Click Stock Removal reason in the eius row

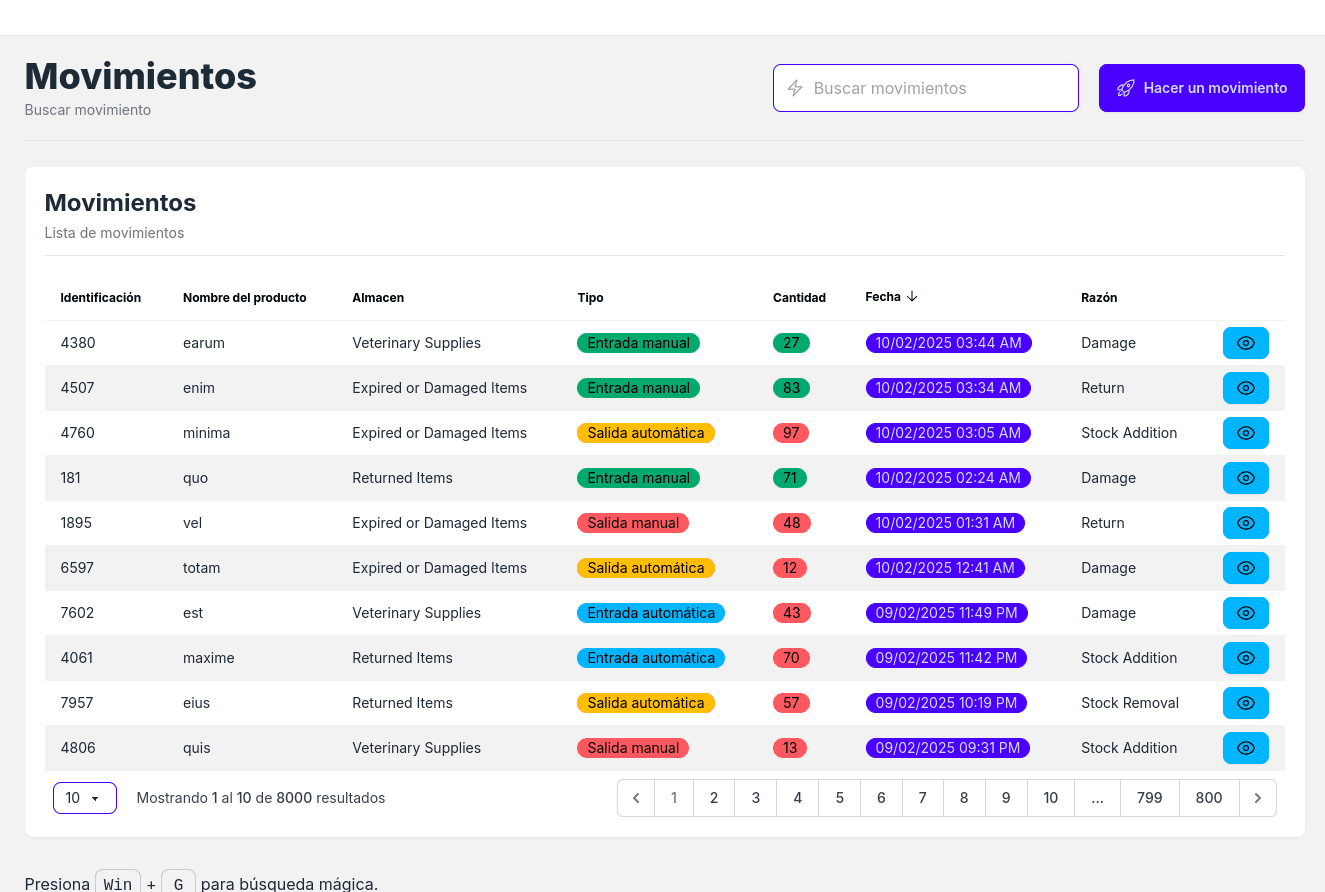point(1130,703)
